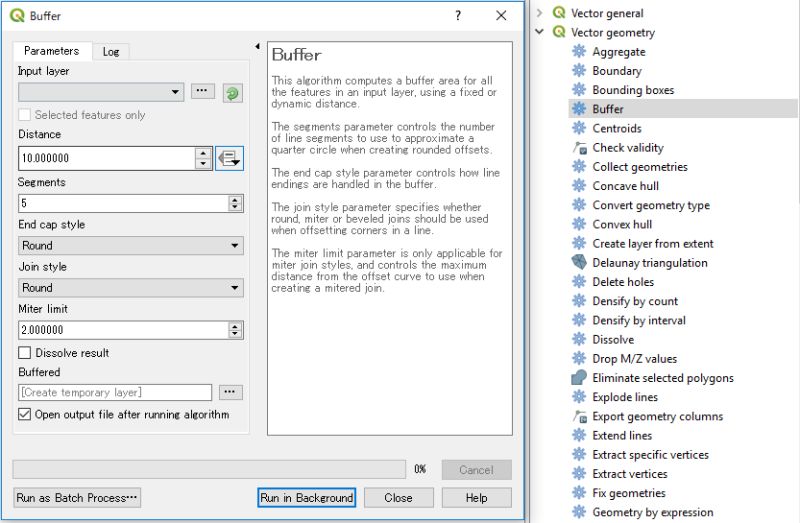Click the green iterate-over-layer icon
Image resolution: width=800 pixels, height=523 pixels.
(x=232, y=93)
